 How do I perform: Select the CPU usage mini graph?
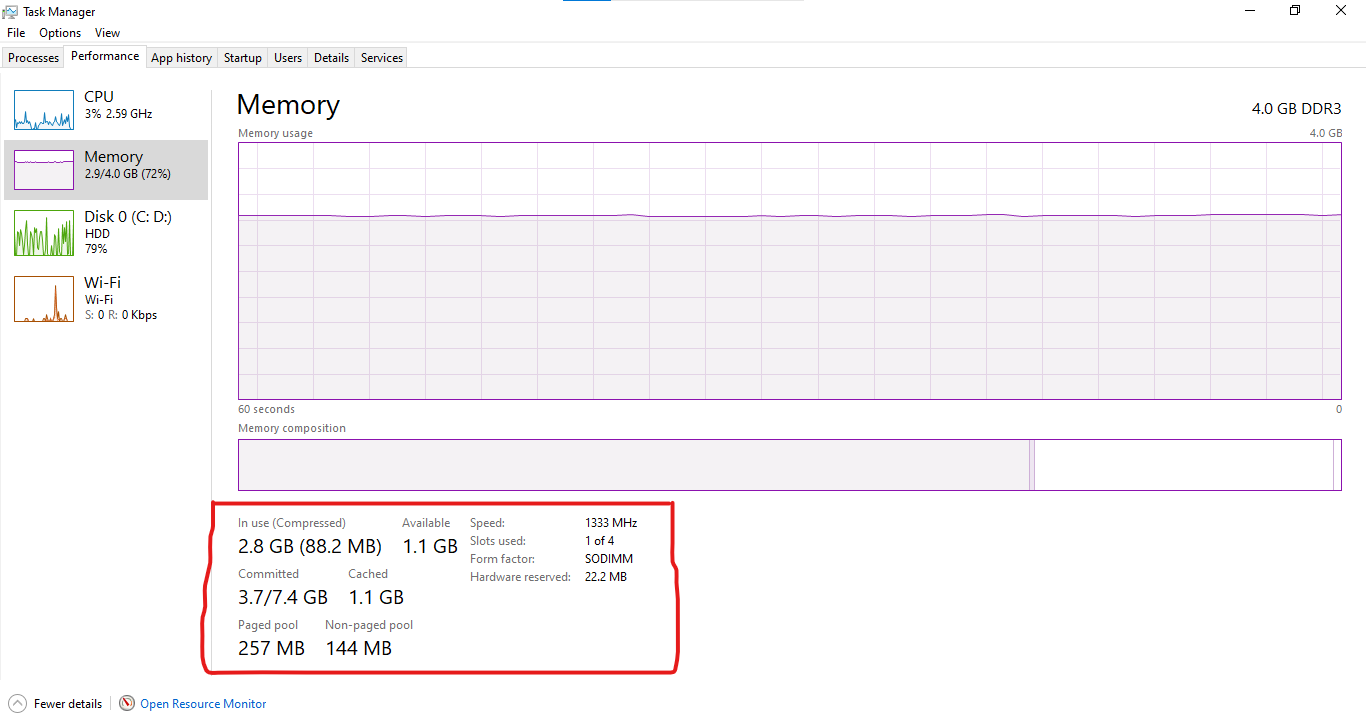pyautogui.click(x=44, y=110)
